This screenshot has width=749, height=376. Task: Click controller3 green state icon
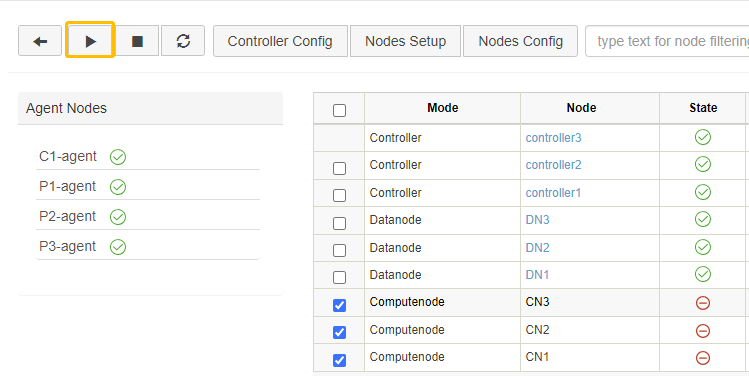pyautogui.click(x=703, y=138)
